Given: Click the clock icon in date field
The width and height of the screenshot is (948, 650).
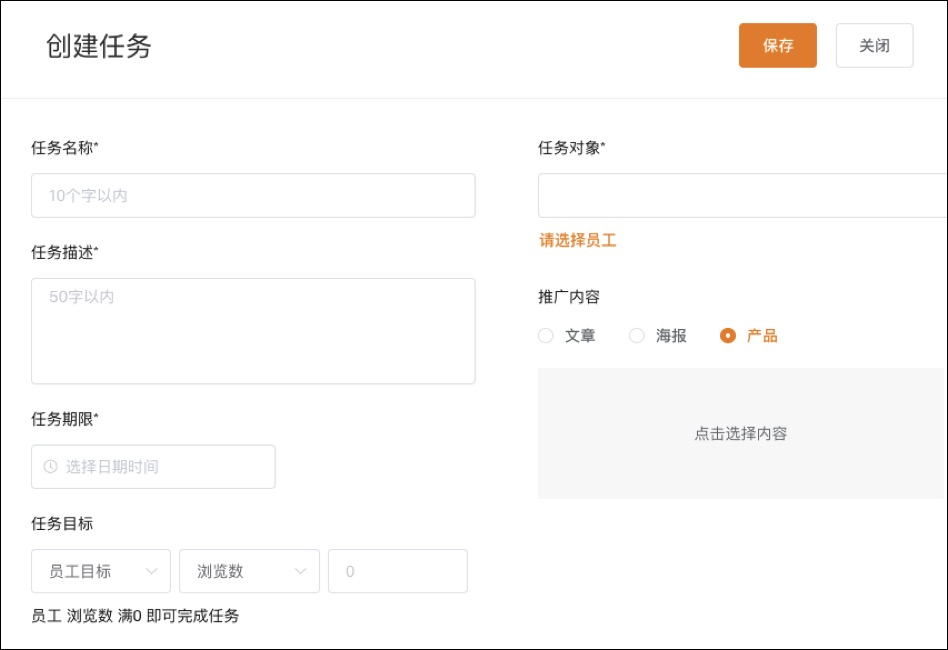Looking at the screenshot, I should [51, 466].
